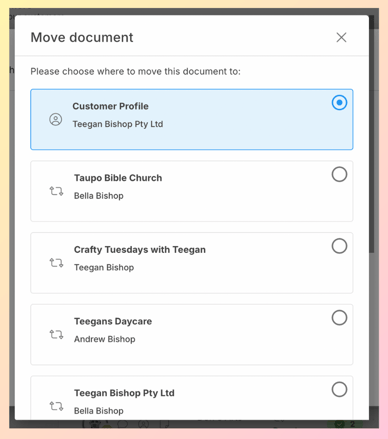Viewport: 388px width, 439px height.
Task: Click the Customer Profile title text
Action: [110, 106]
